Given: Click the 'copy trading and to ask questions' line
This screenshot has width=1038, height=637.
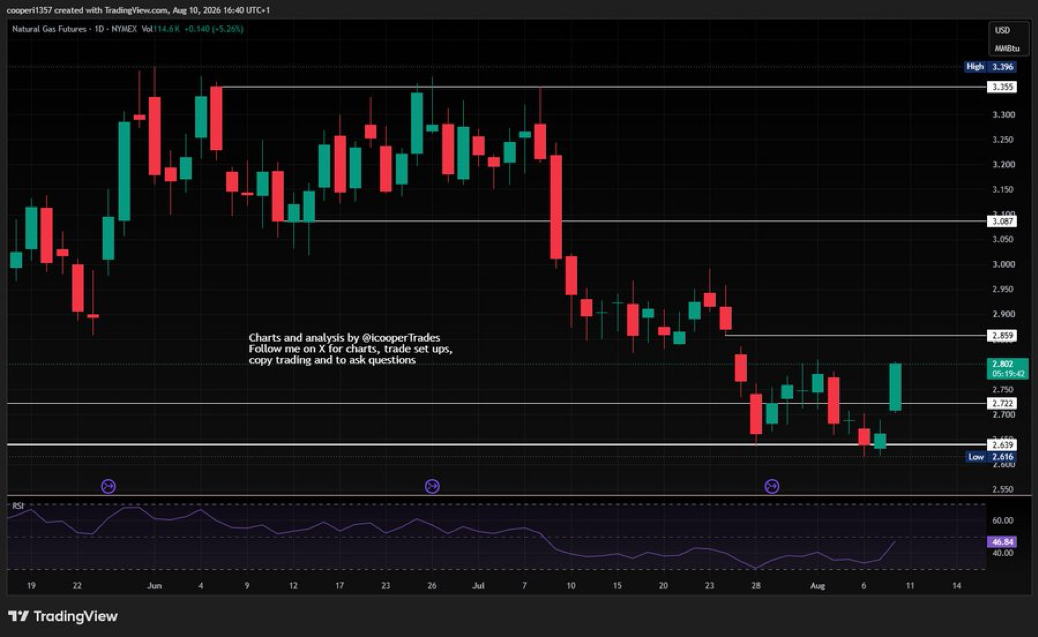Looking at the screenshot, I should tap(332, 360).
